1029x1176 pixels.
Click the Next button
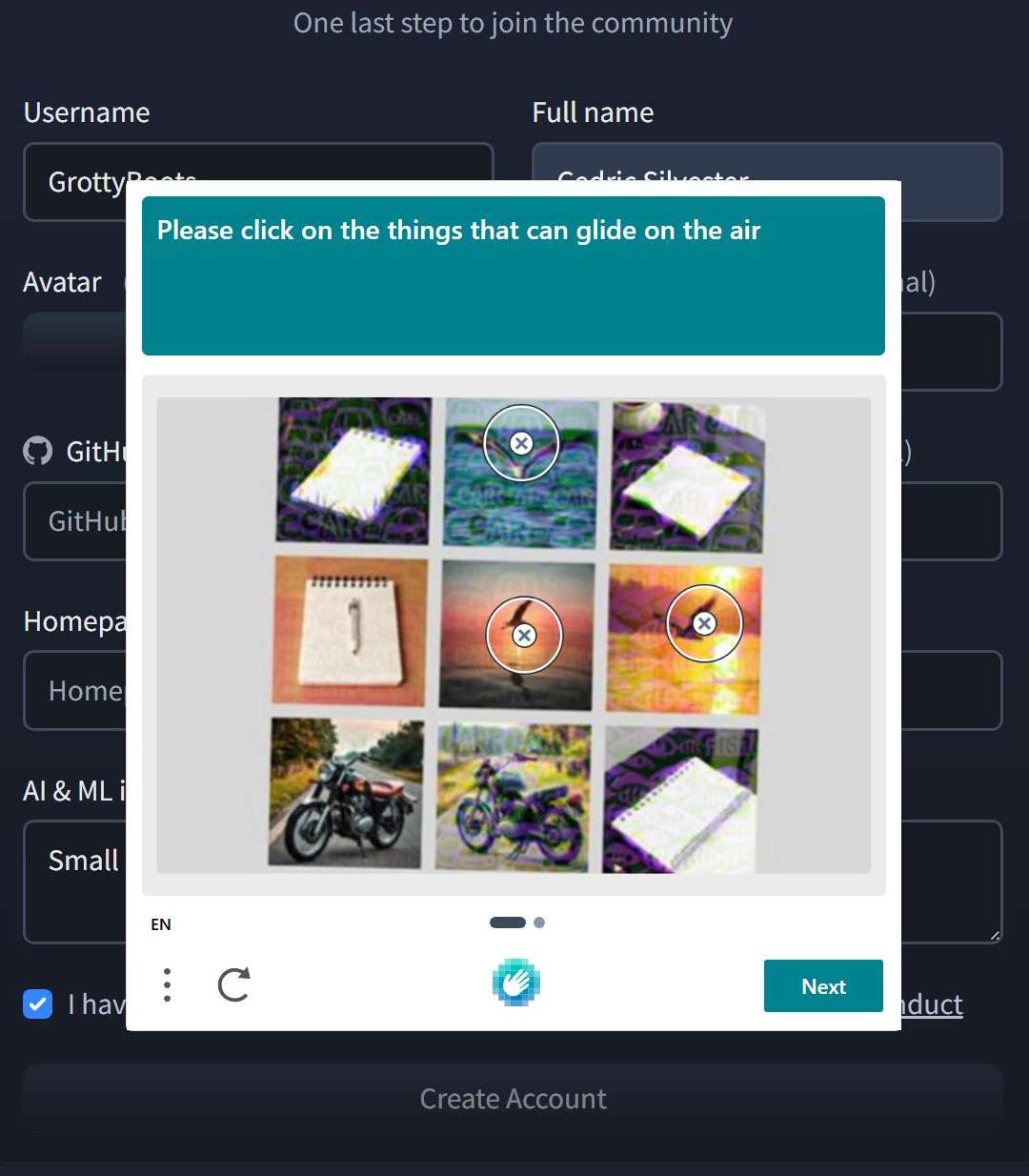click(x=823, y=986)
